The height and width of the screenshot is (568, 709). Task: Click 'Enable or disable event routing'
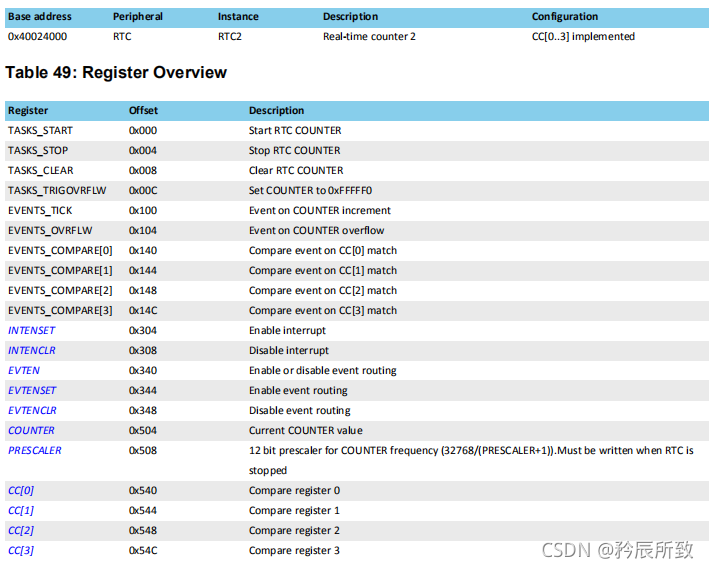pos(323,370)
